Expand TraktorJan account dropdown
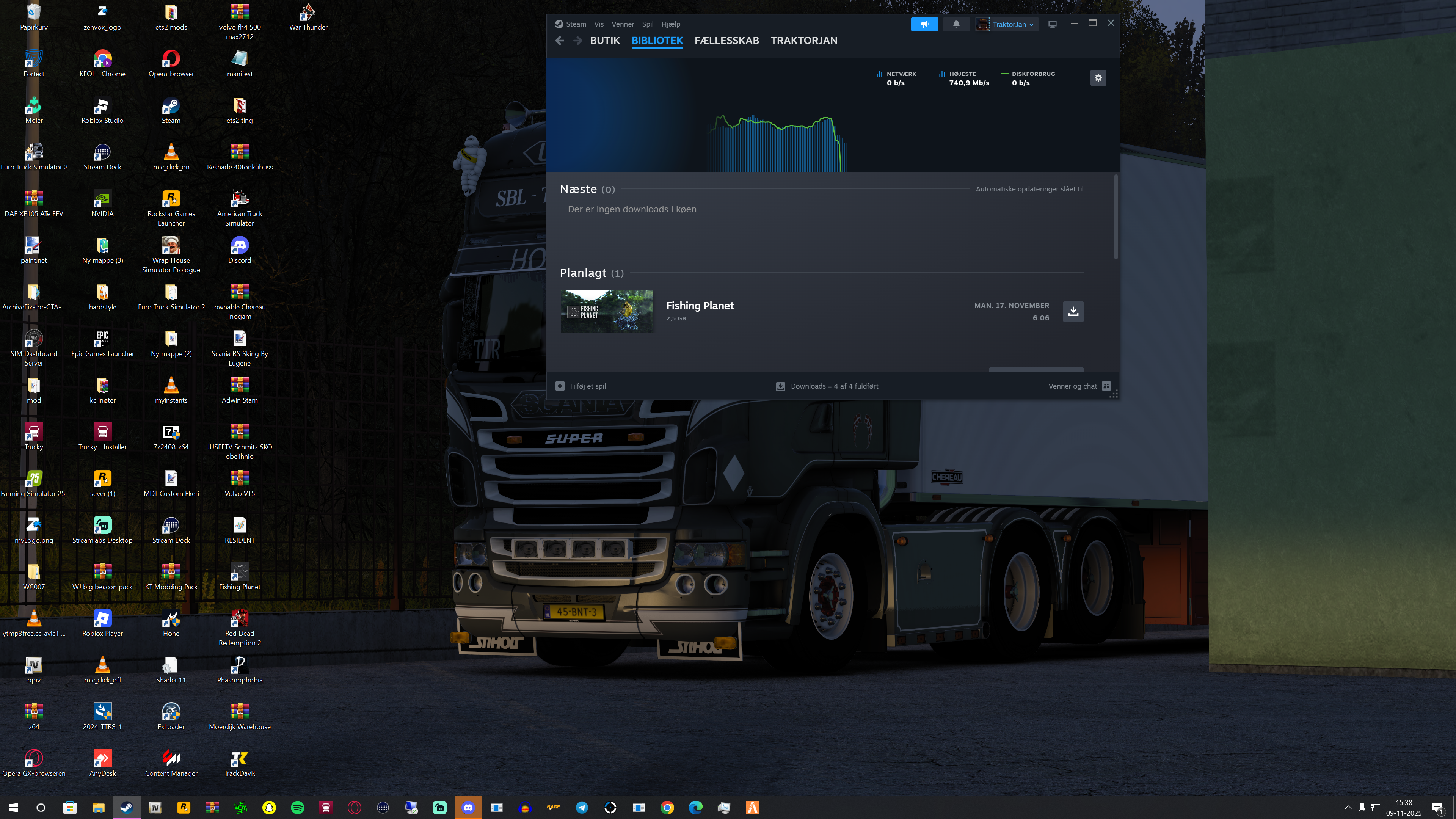The image size is (1456, 819). [x=1012, y=24]
